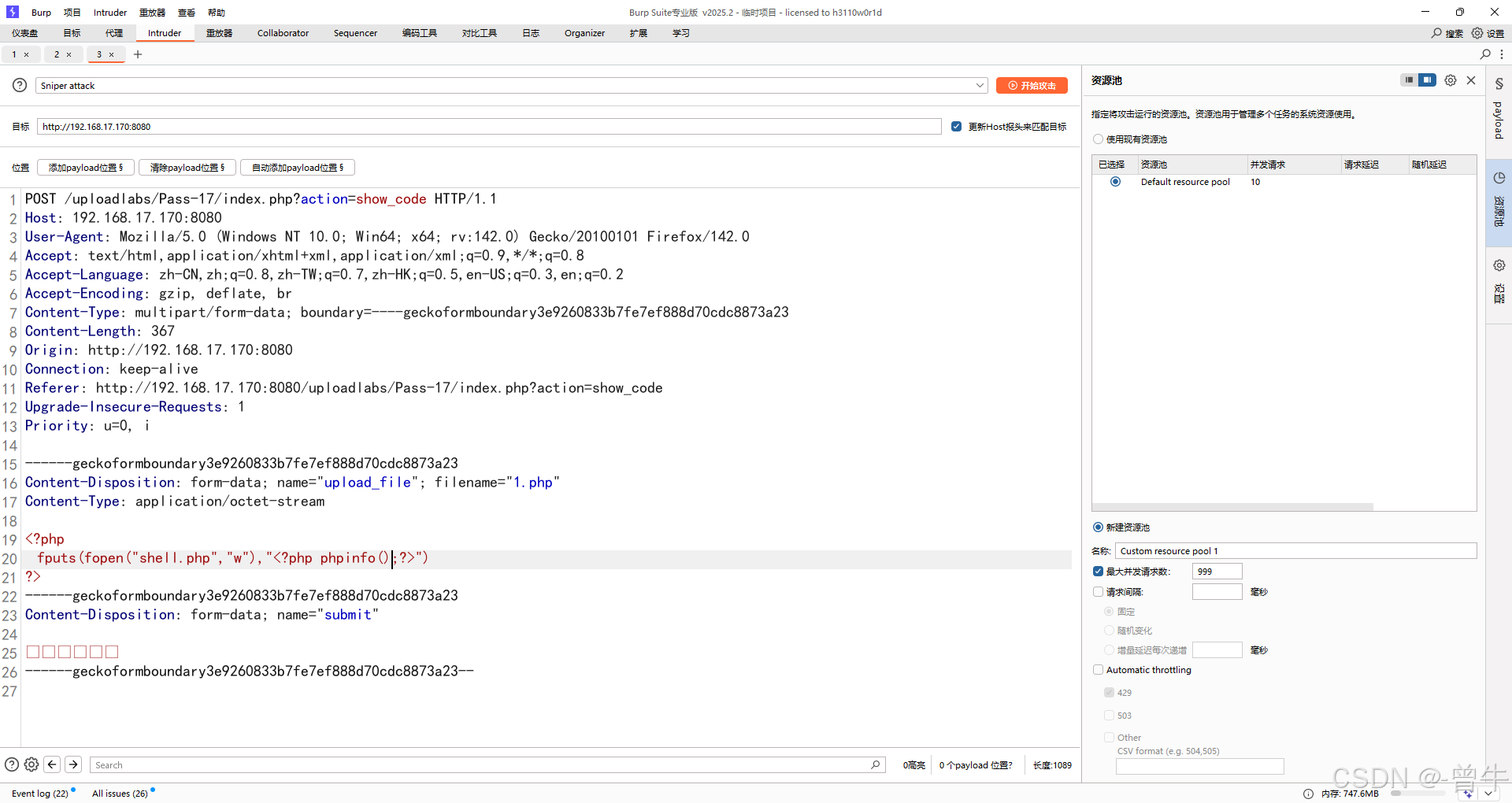Close the resource pool panel
The image size is (1512, 803).
(x=1471, y=80)
